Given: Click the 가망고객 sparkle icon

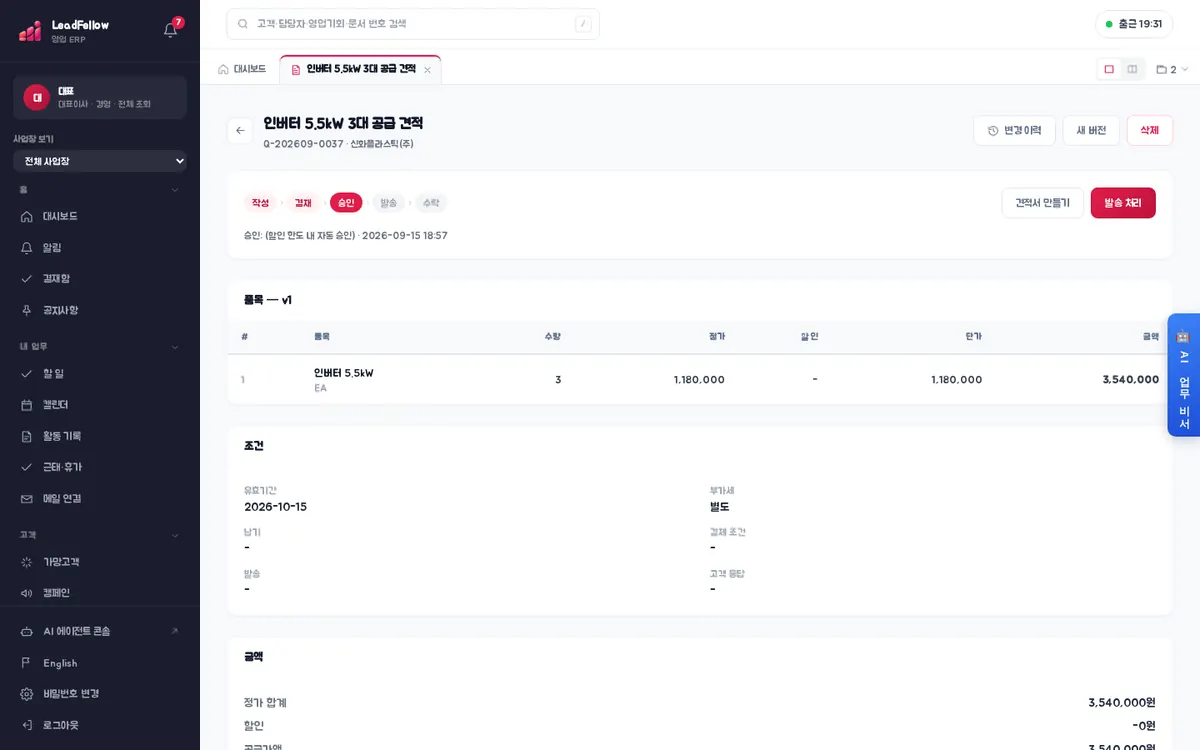Looking at the screenshot, I should [x=27, y=562].
